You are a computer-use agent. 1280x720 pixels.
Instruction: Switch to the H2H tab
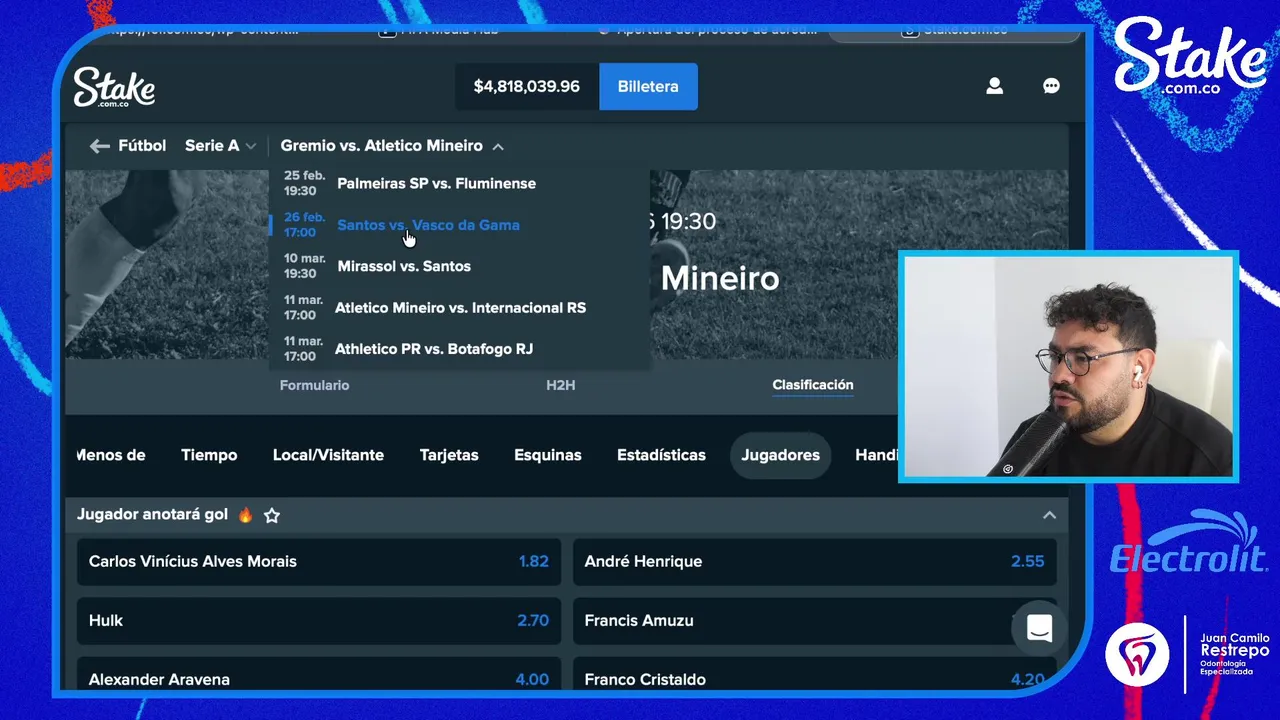tap(560, 385)
